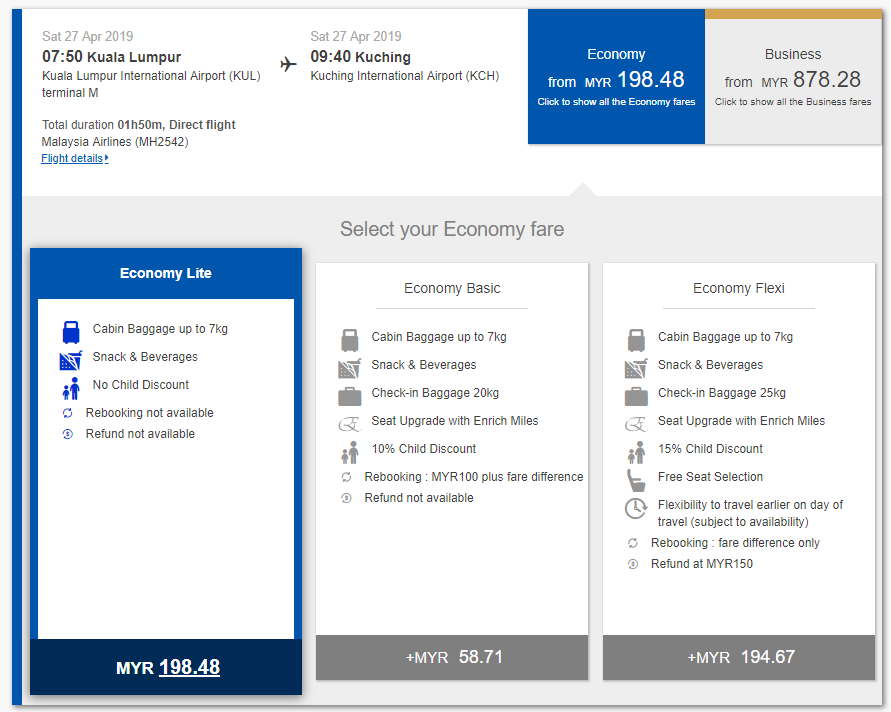Click Economy Flexi clock flexibility icon
891x712 pixels.
click(636, 508)
